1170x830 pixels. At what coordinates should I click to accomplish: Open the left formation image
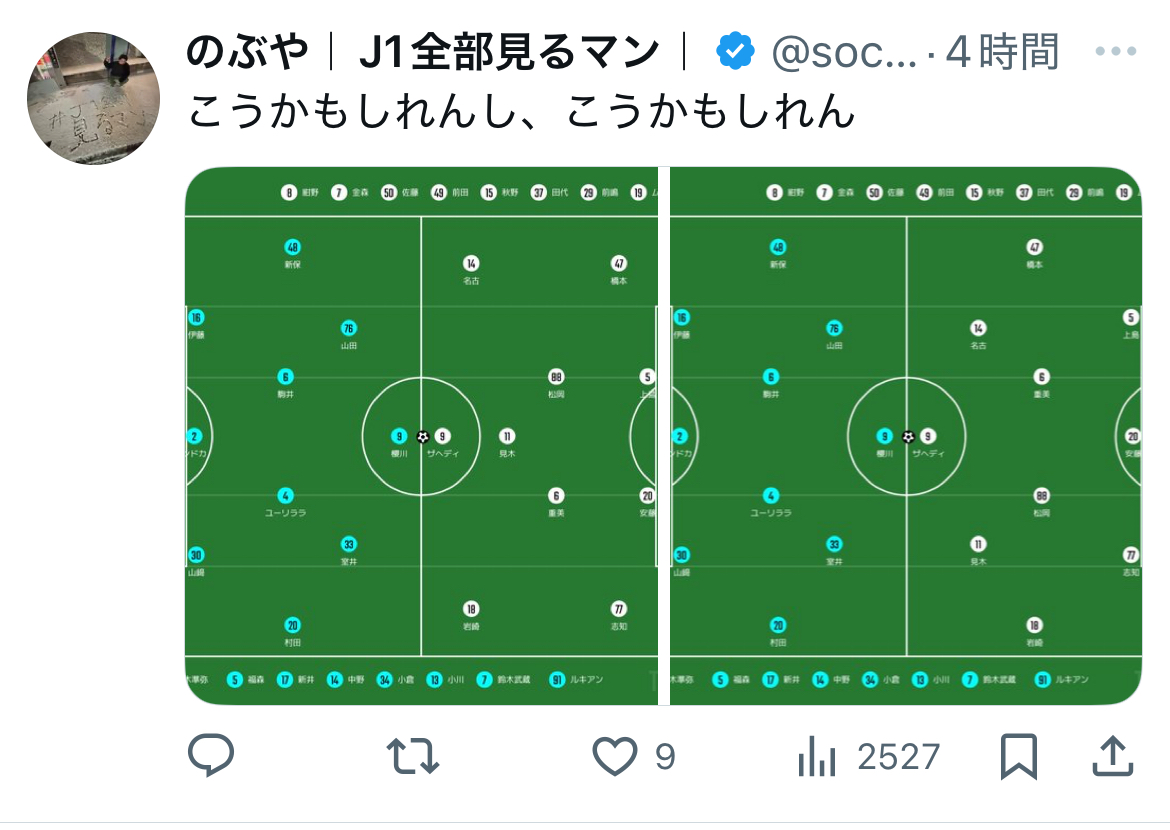(x=422, y=436)
